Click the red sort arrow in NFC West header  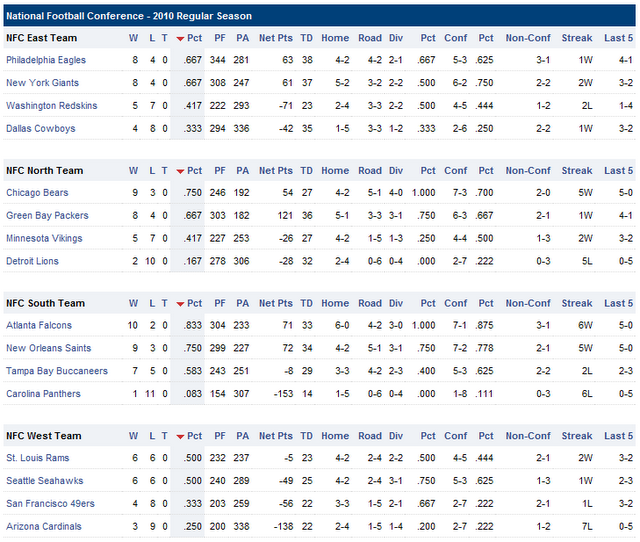pos(180,437)
